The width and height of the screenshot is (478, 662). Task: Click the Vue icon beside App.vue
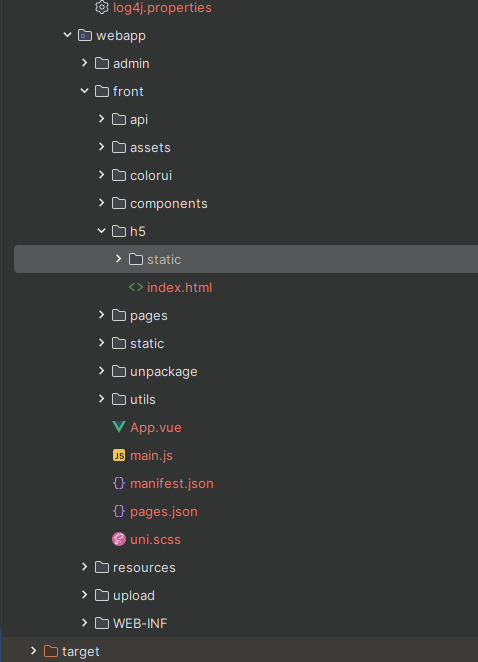pos(119,427)
